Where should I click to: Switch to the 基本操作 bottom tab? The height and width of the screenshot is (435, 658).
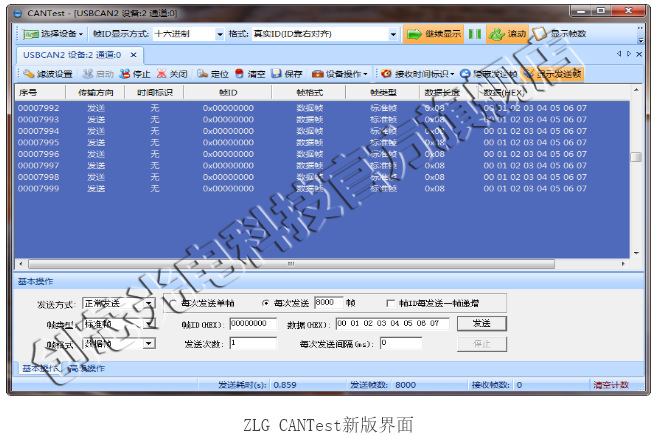coord(41,368)
